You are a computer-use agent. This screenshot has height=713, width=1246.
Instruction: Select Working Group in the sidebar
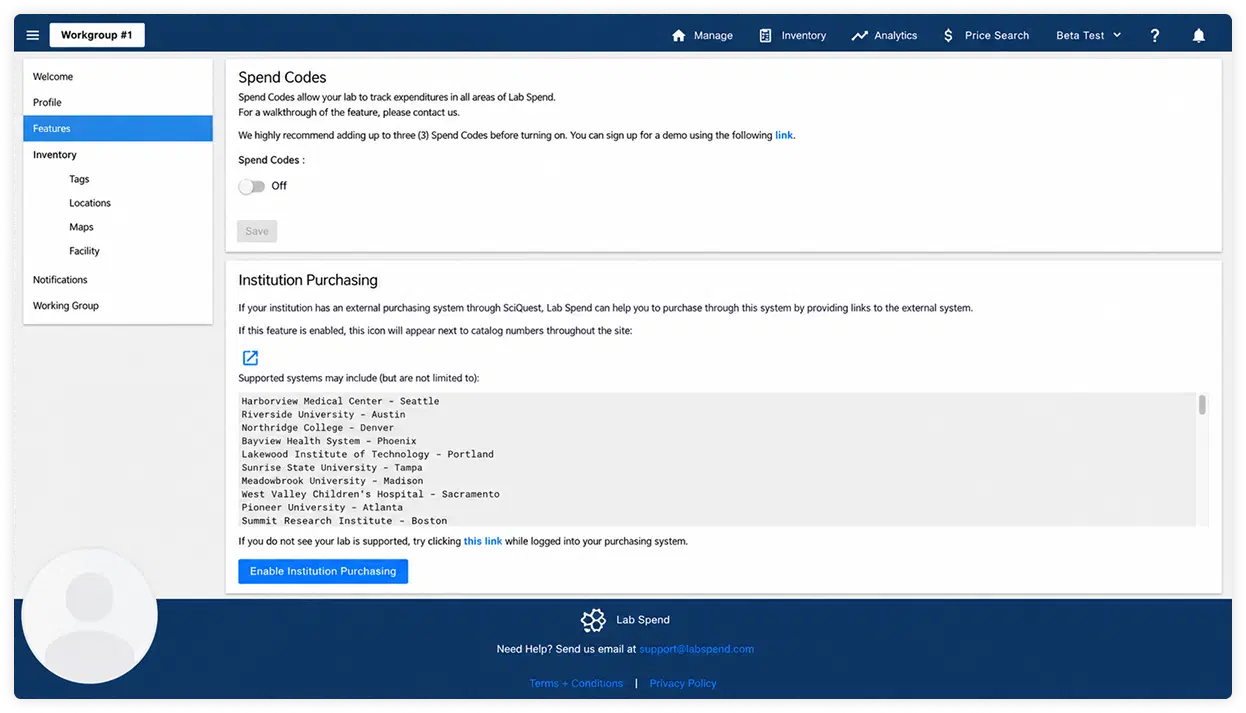(x=118, y=306)
